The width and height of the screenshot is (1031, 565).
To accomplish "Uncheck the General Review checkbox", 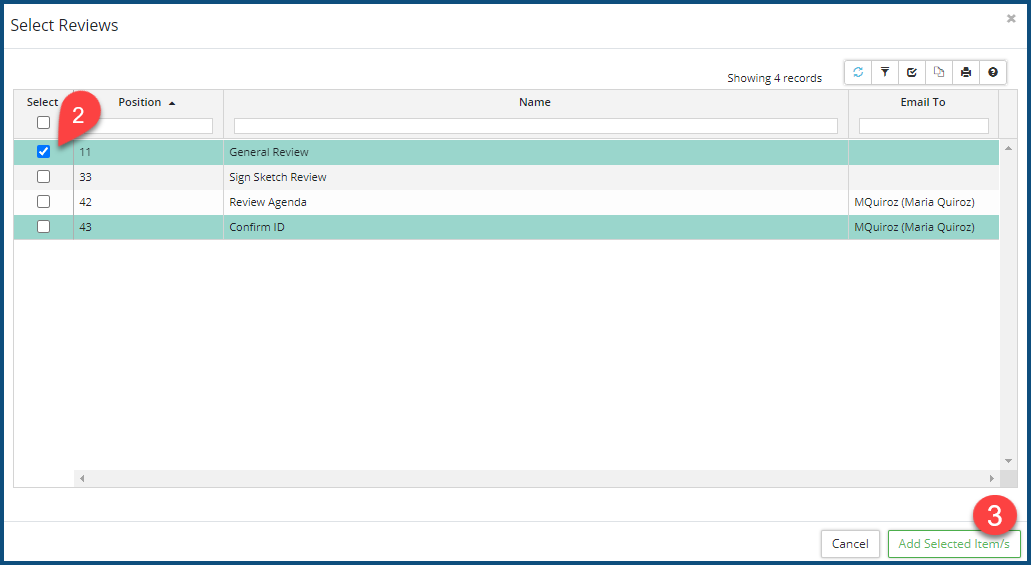I will (x=43, y=152).
